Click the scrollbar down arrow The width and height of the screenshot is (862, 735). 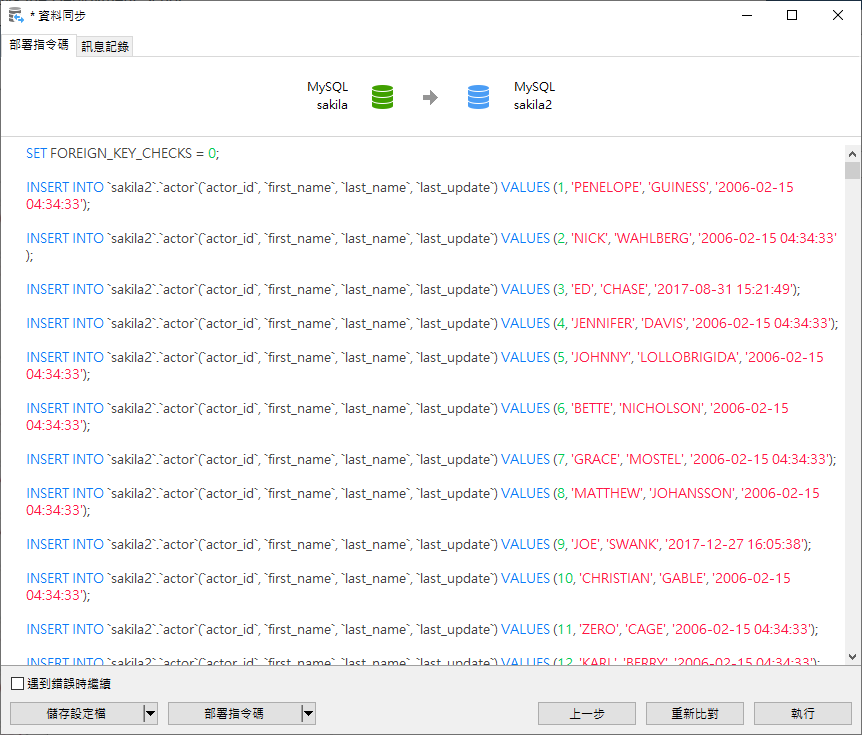coord(852,656)
